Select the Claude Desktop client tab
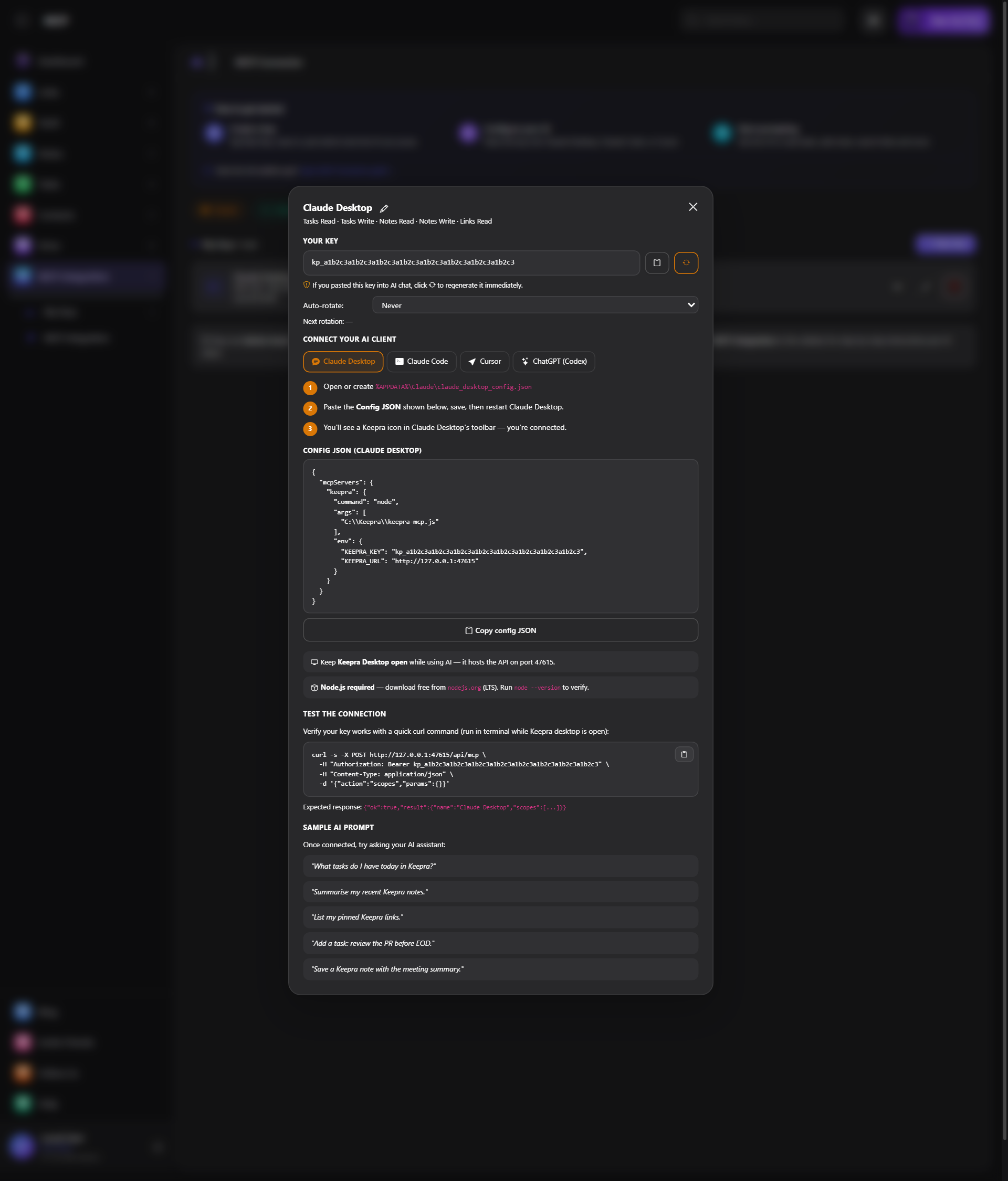Viewport: 1008px width, 1181px height. point(343,361)
